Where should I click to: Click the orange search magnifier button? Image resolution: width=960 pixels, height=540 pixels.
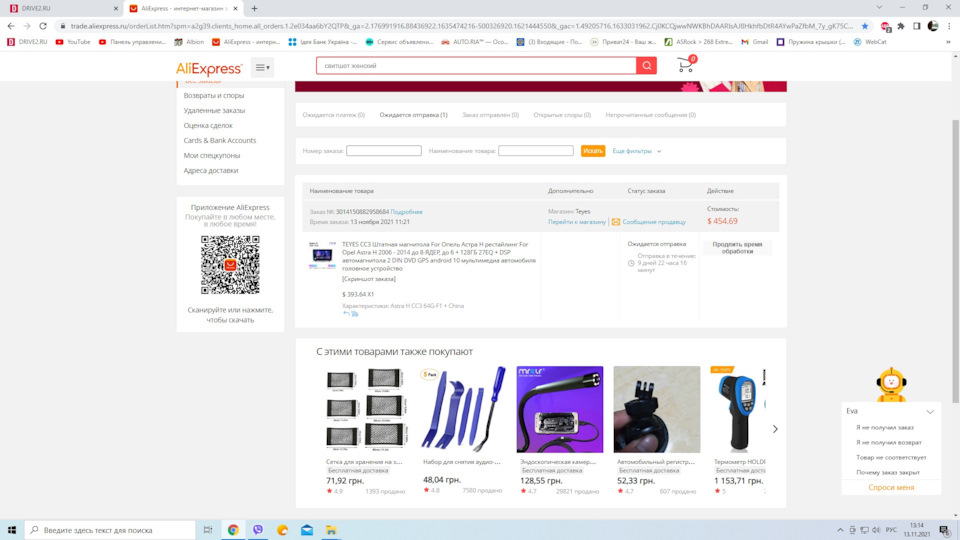646,66
